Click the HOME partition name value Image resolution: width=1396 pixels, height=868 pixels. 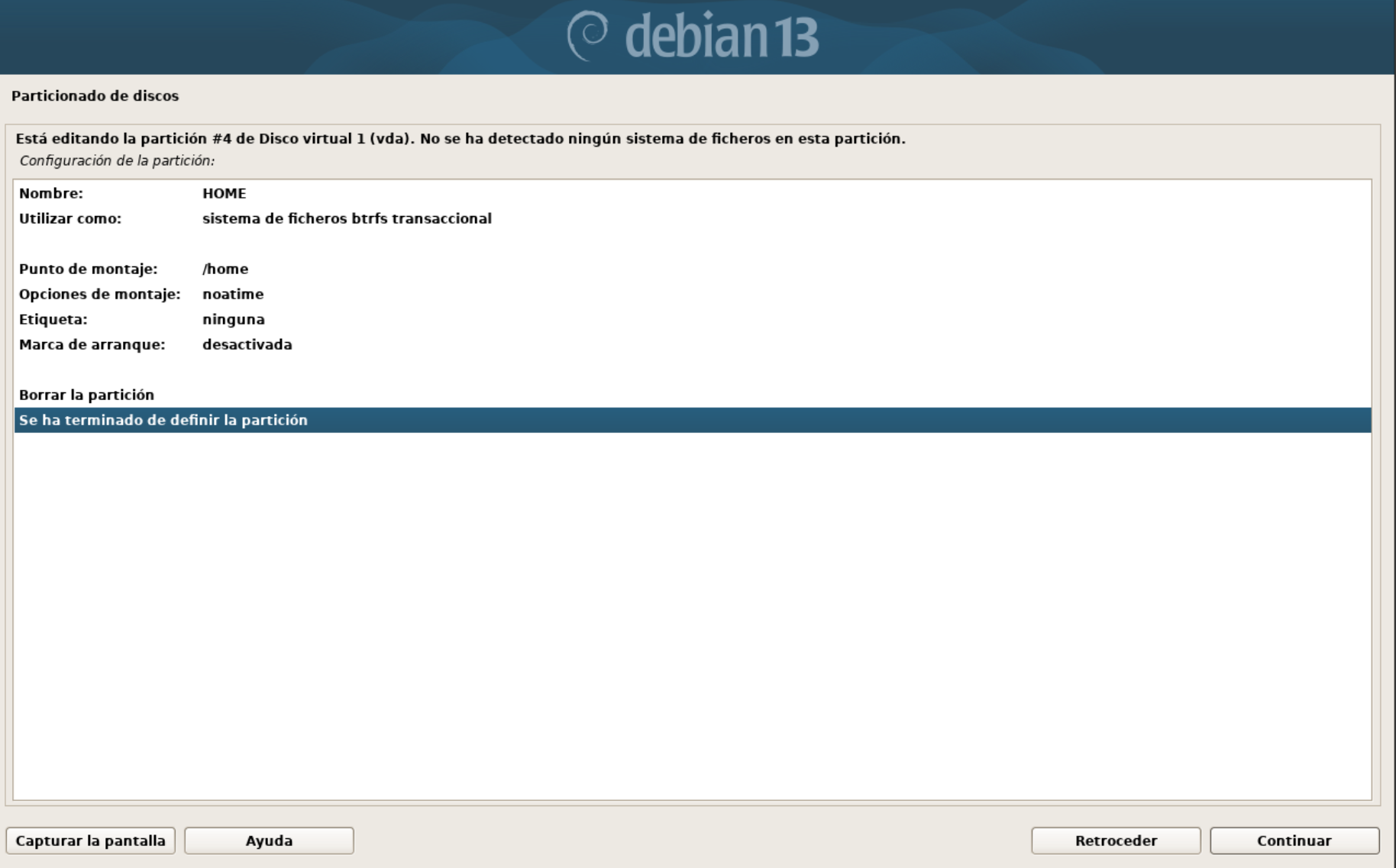coord(224,193)
